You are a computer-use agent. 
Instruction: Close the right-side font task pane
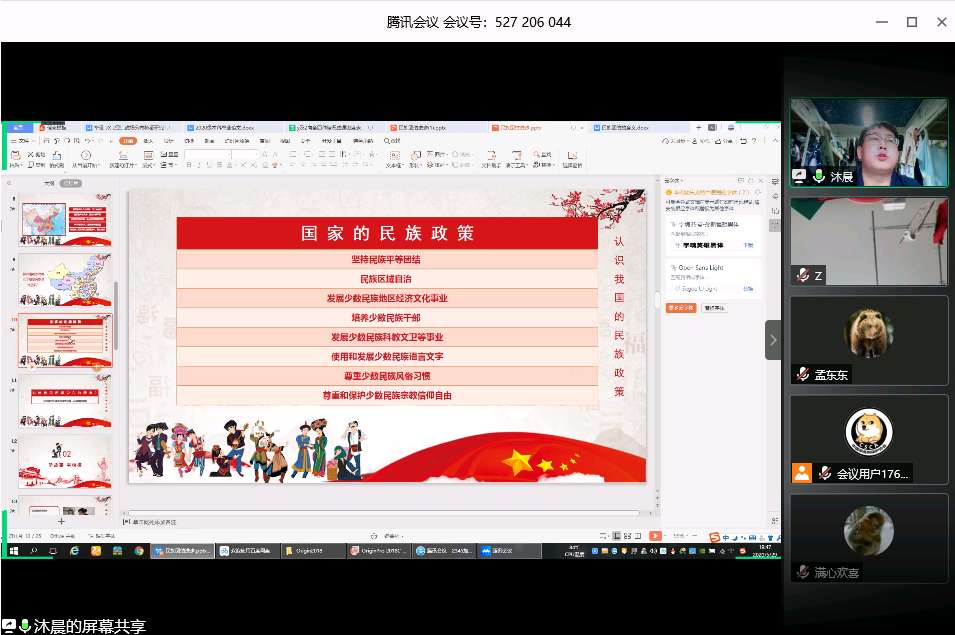[762, 180]
